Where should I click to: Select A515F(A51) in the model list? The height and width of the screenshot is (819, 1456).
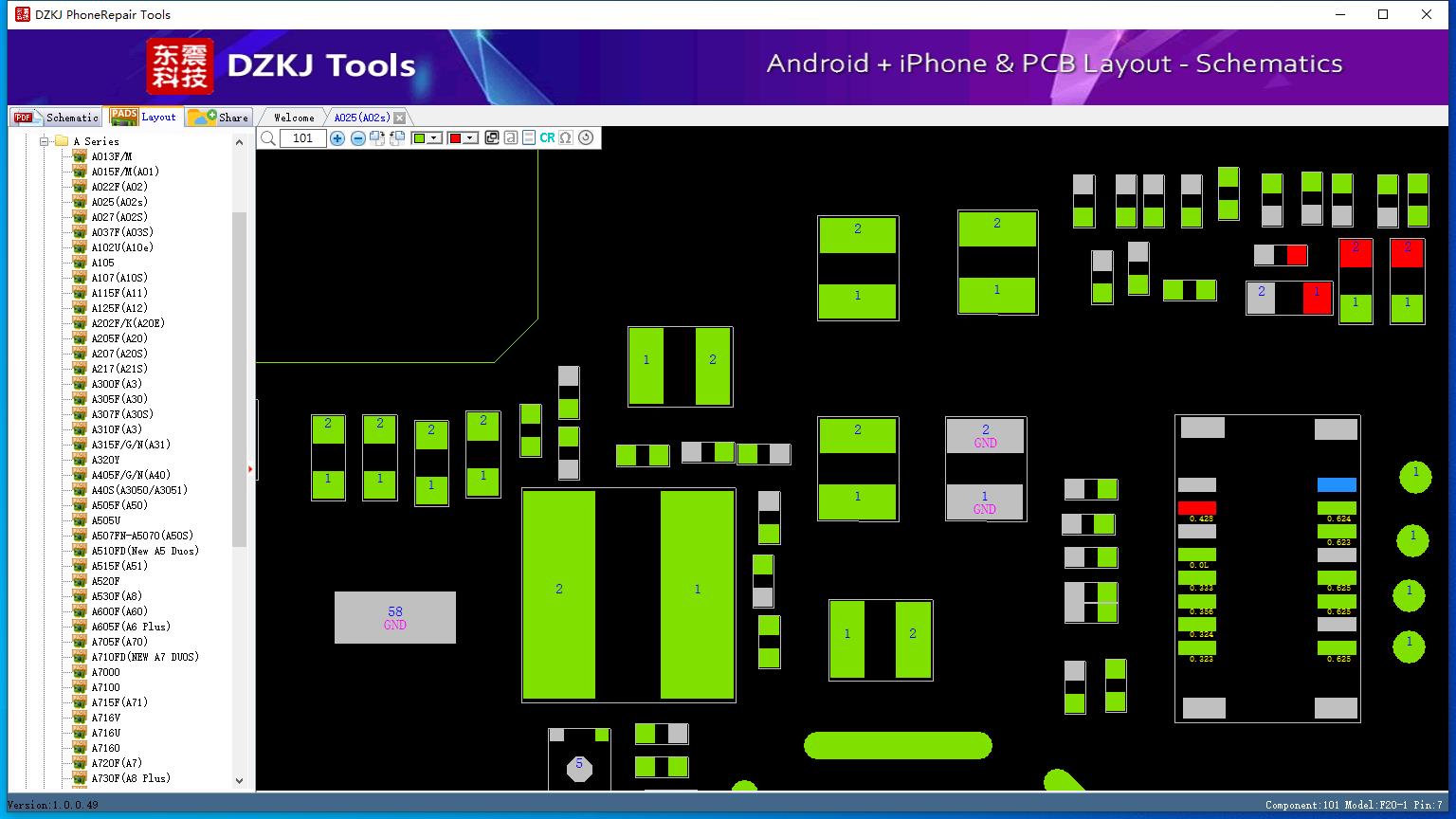[119, 566]
